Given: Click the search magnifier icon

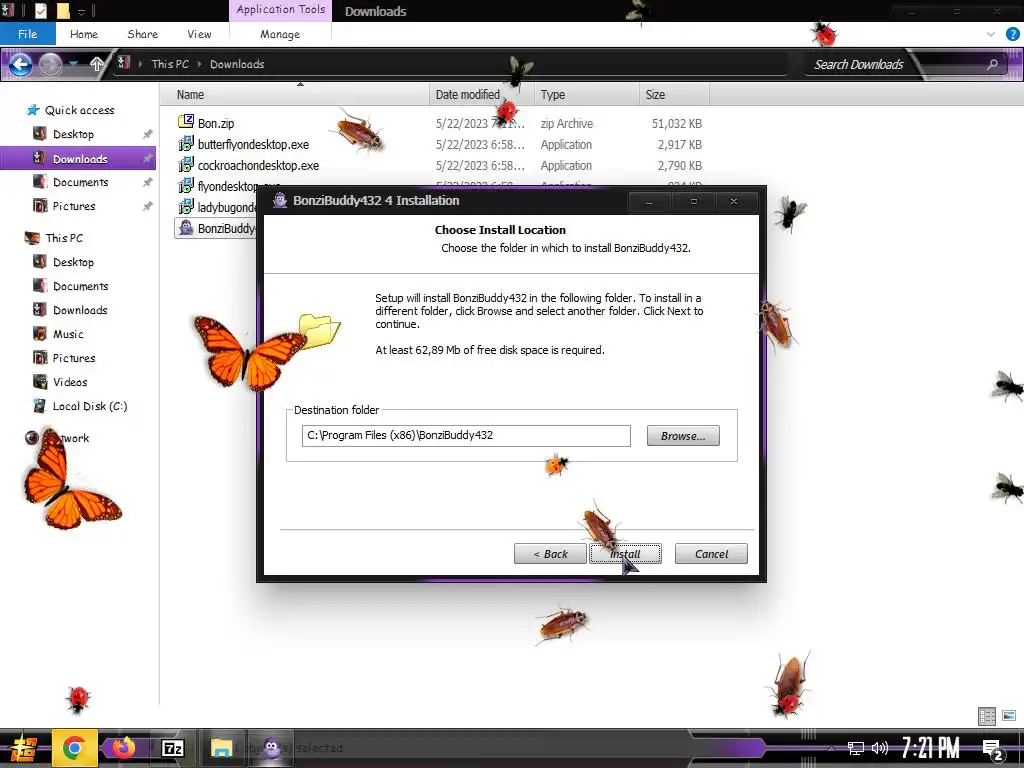Looking at the screenshot, I should click(993, 64).
